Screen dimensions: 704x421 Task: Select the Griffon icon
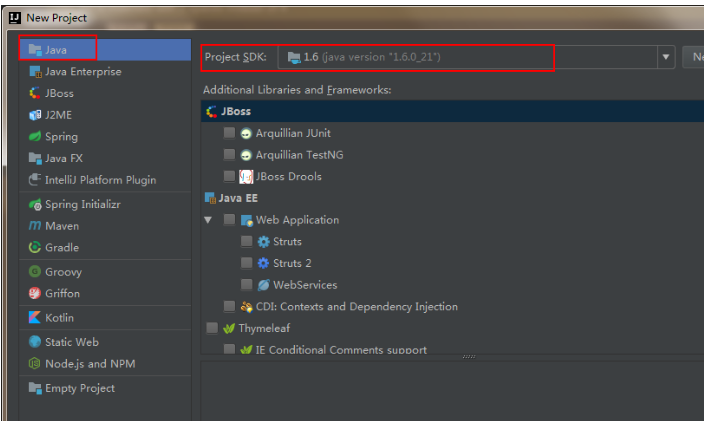(x=35, y=293)
